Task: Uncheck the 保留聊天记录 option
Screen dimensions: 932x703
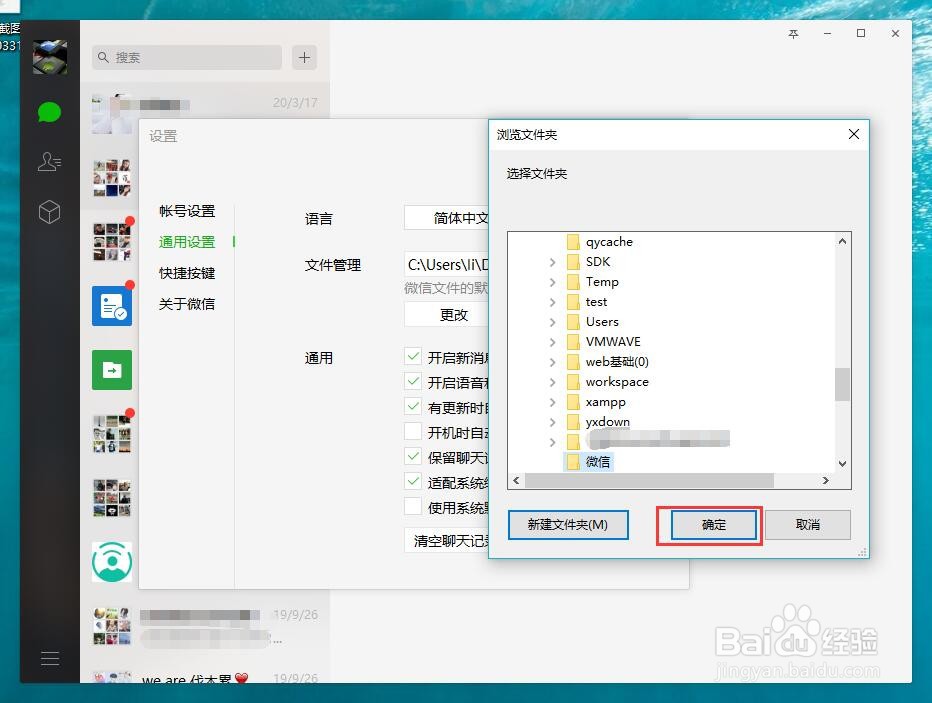Action: [x=413, y=456]
